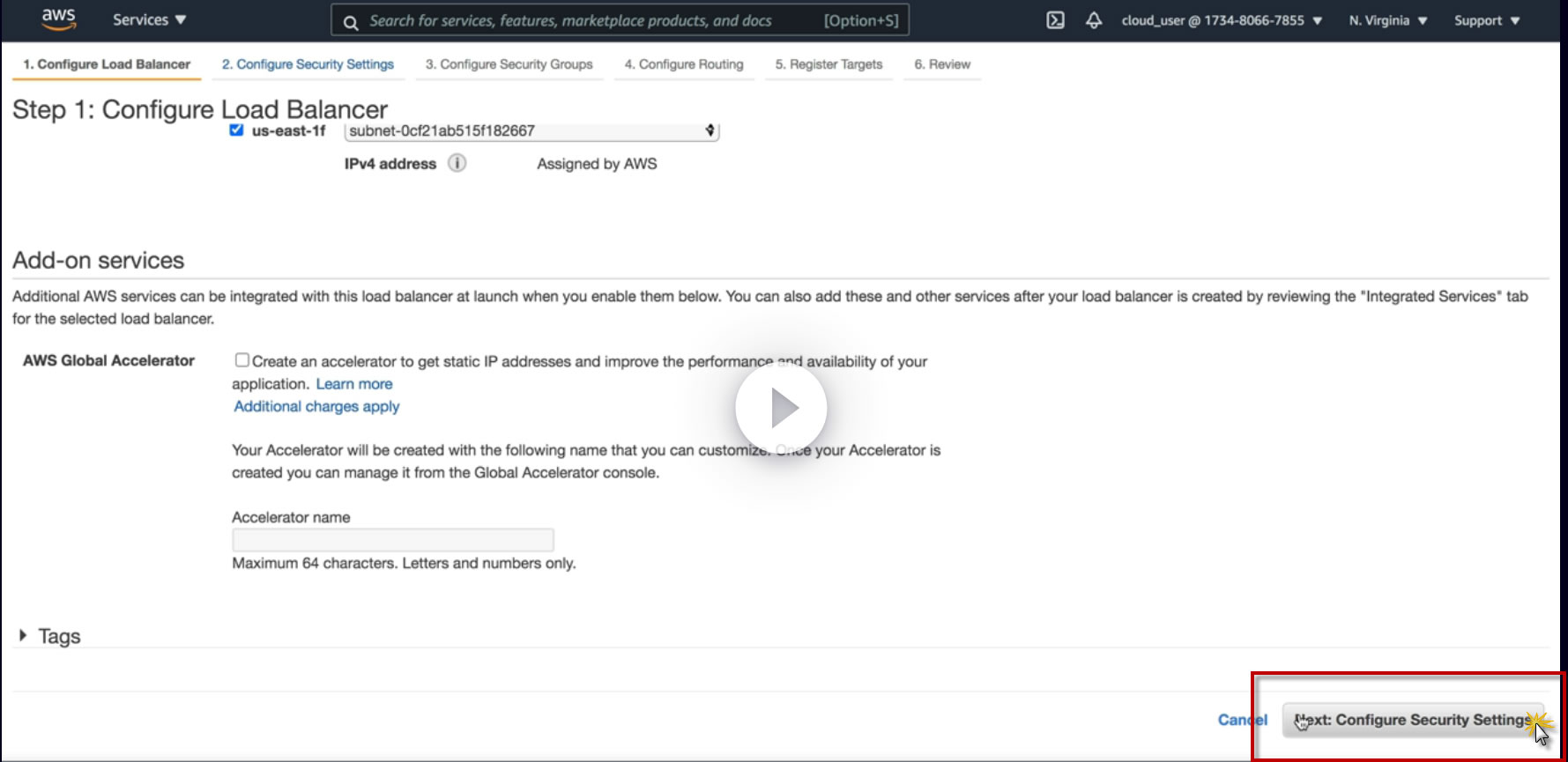Open the subnet-0cf21ab515f182667 dropdown
Screen dimensions: 1568x762
pos(531,130)
